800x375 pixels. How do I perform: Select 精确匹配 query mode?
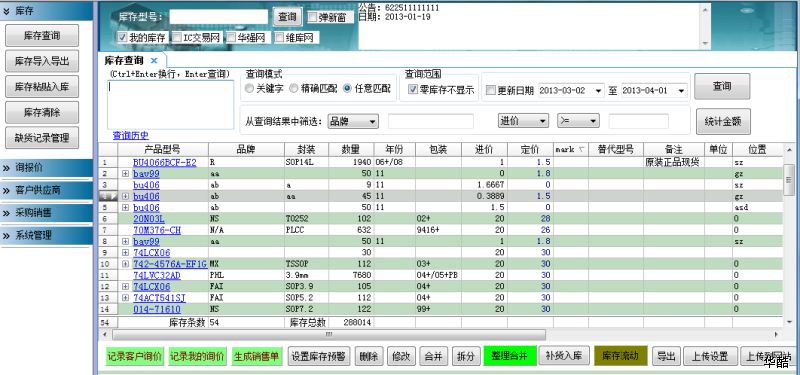[294, 88]
